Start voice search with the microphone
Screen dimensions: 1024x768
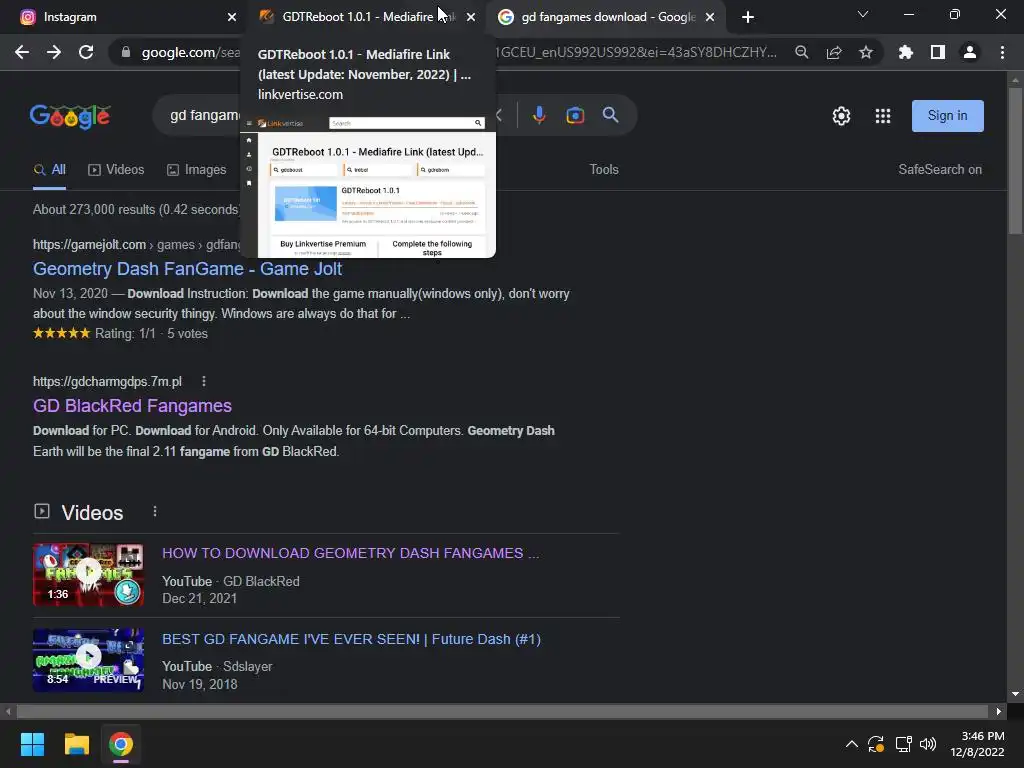539,116
